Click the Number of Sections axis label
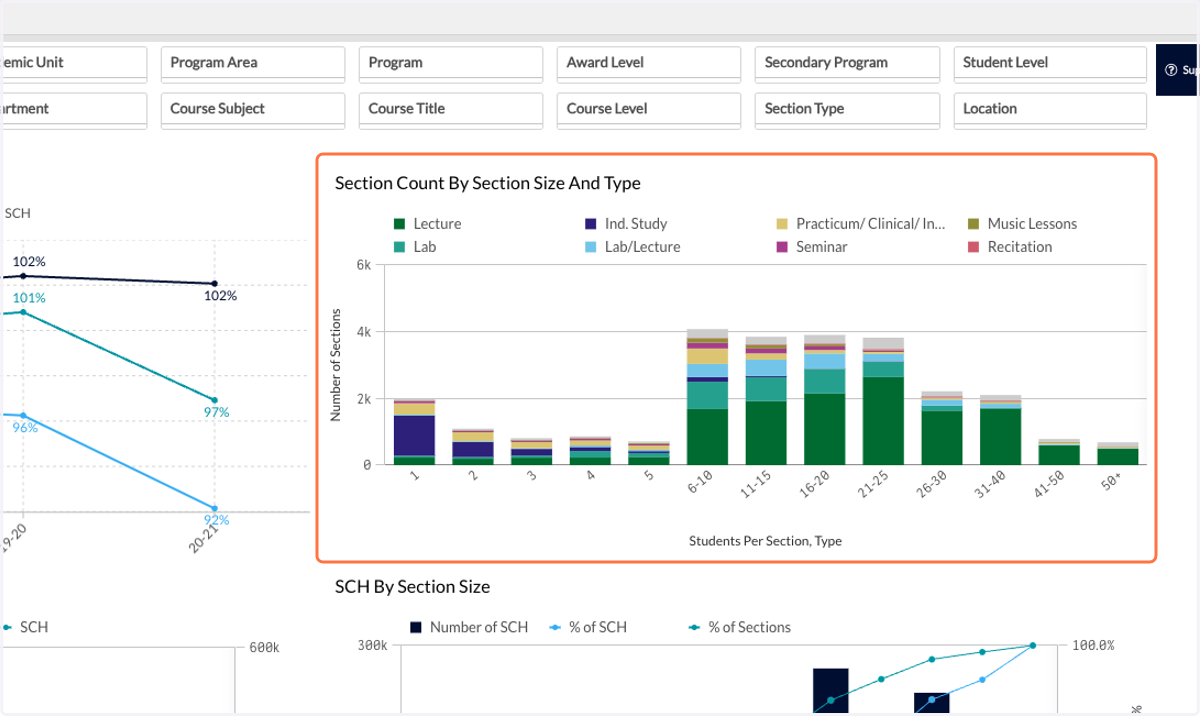Image resolution: width=1200 pixels, height=716 pixels. tap(338, 364)
